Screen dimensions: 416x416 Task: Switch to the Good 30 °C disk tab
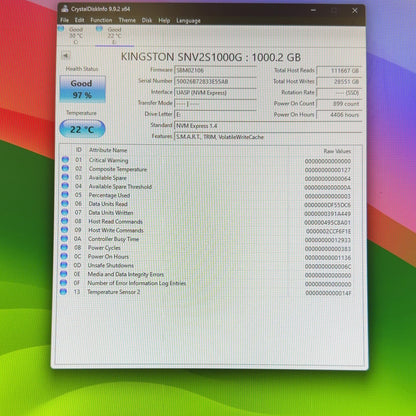(76, 36)
